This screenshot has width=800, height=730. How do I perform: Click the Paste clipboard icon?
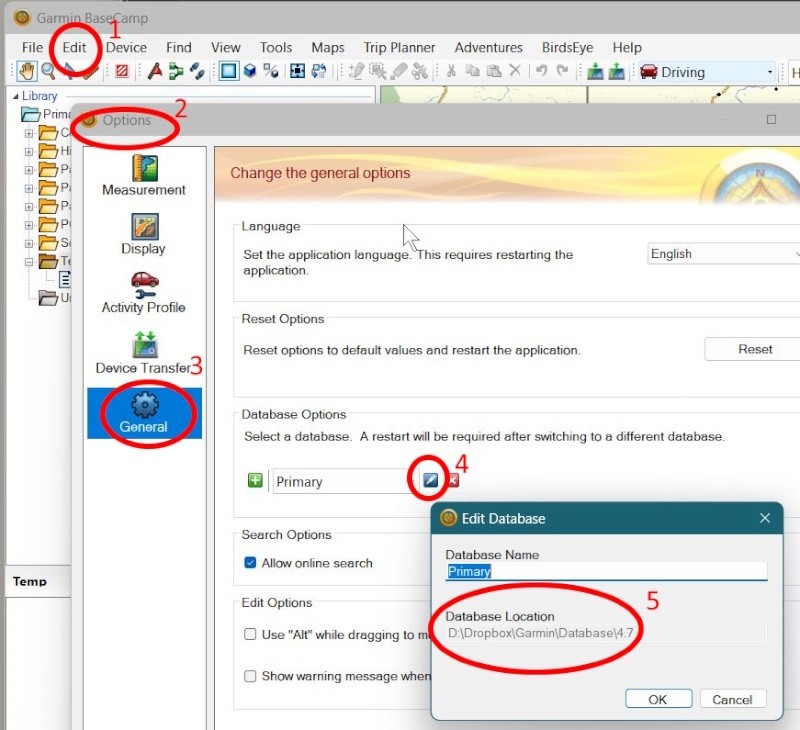pyautogui.click(x=494, y=71)
